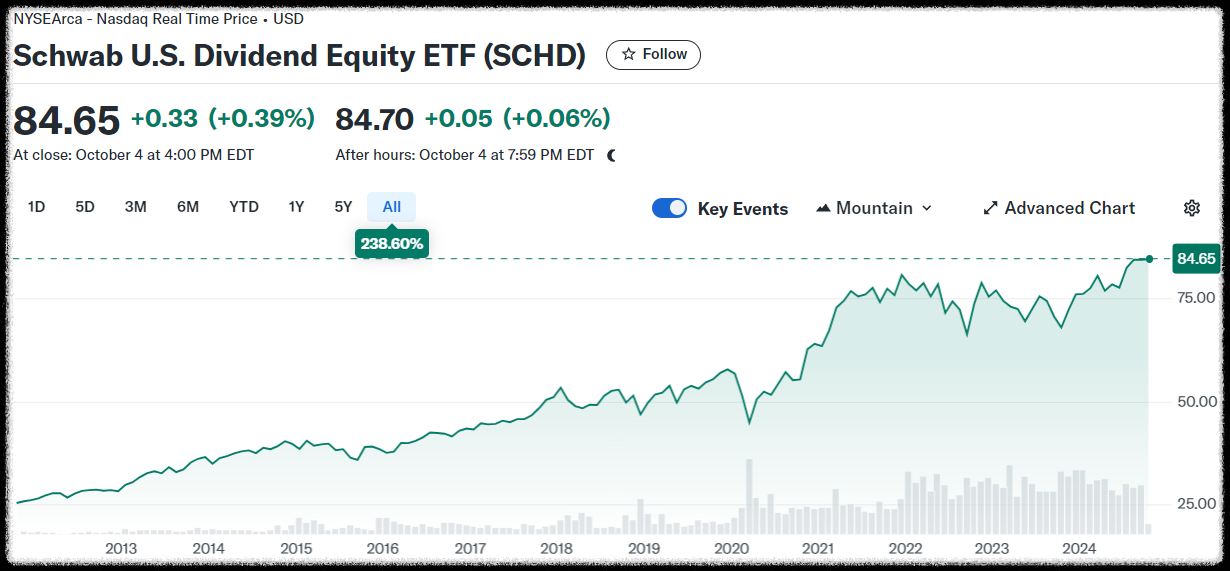Select the 5Y time range
Viewport: 1230px width, 571px height.
tap(343, 207)
